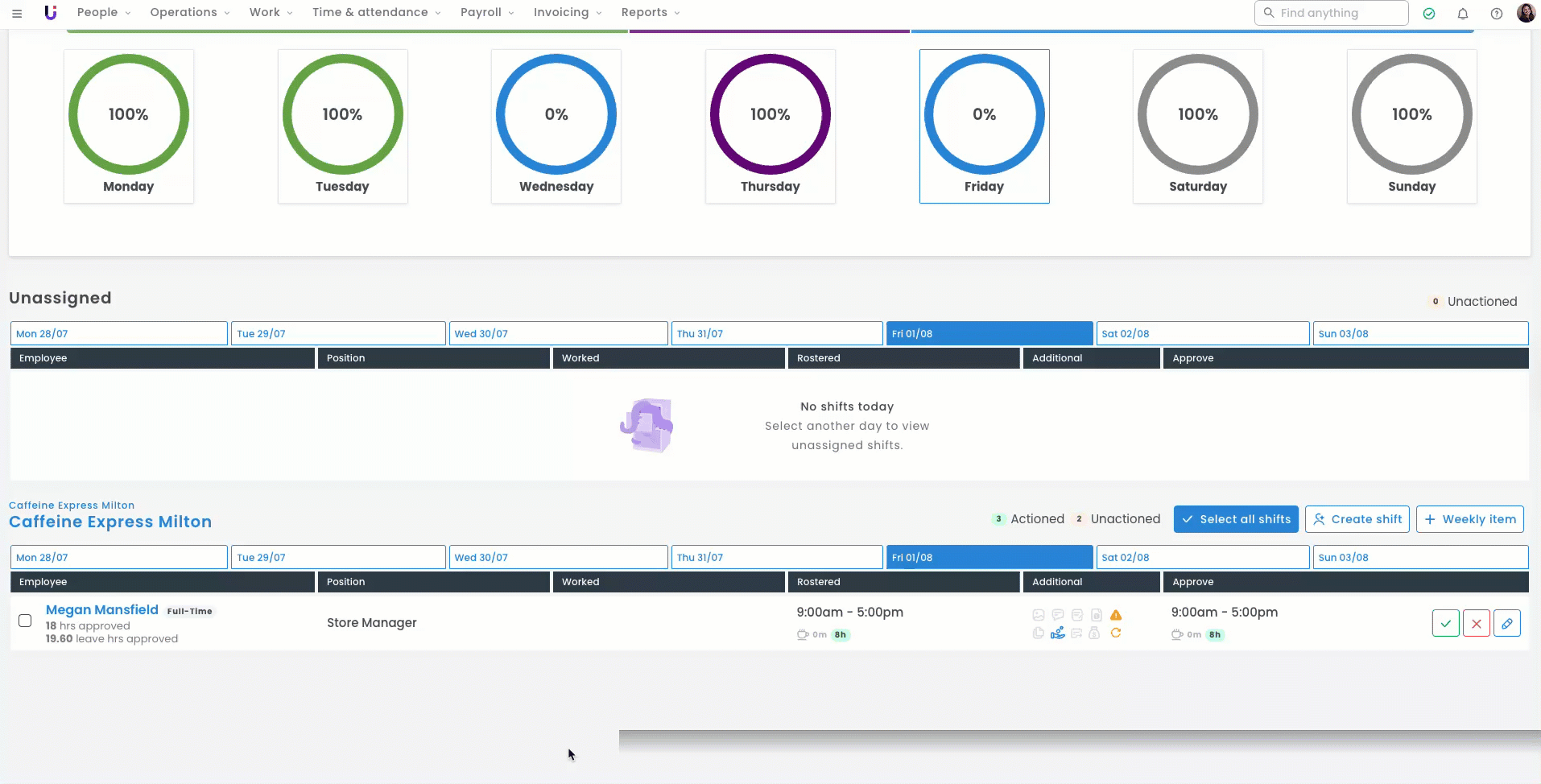Screen dimensions: 1541x784
Task: Select Mon 28/07 tab in Unassigned section
Action: pos(118,333)
